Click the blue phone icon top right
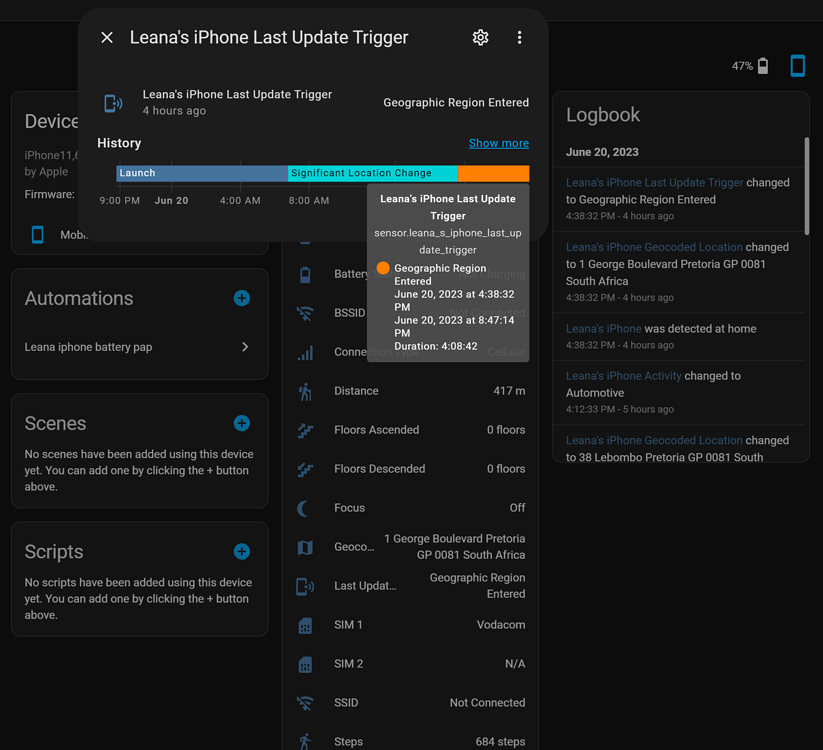The image size is (823, 750). [797, 66]
